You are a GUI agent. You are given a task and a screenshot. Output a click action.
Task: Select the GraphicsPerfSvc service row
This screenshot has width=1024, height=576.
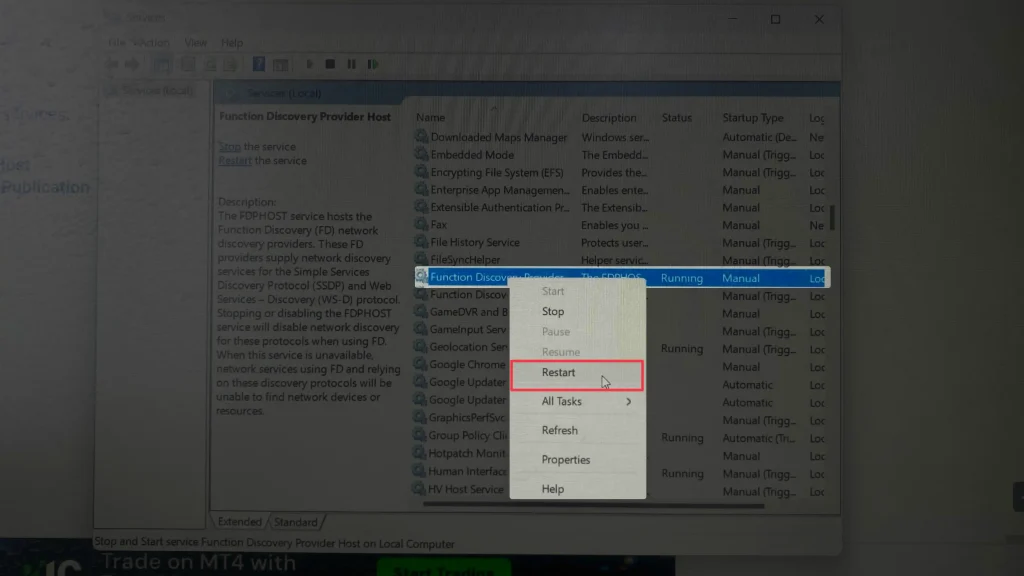coord(467,418)
